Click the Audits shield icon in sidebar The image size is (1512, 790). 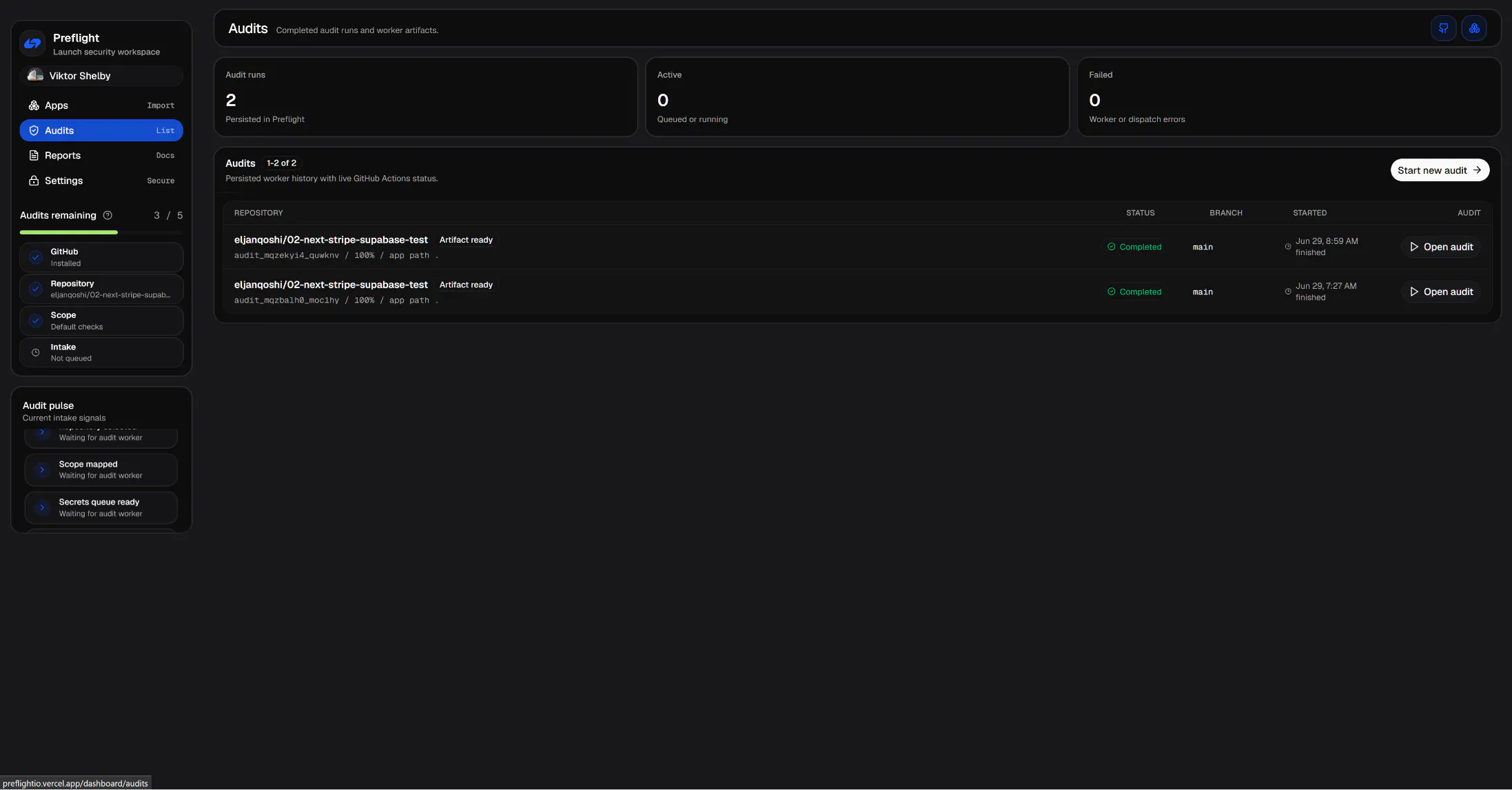(34, 130)
